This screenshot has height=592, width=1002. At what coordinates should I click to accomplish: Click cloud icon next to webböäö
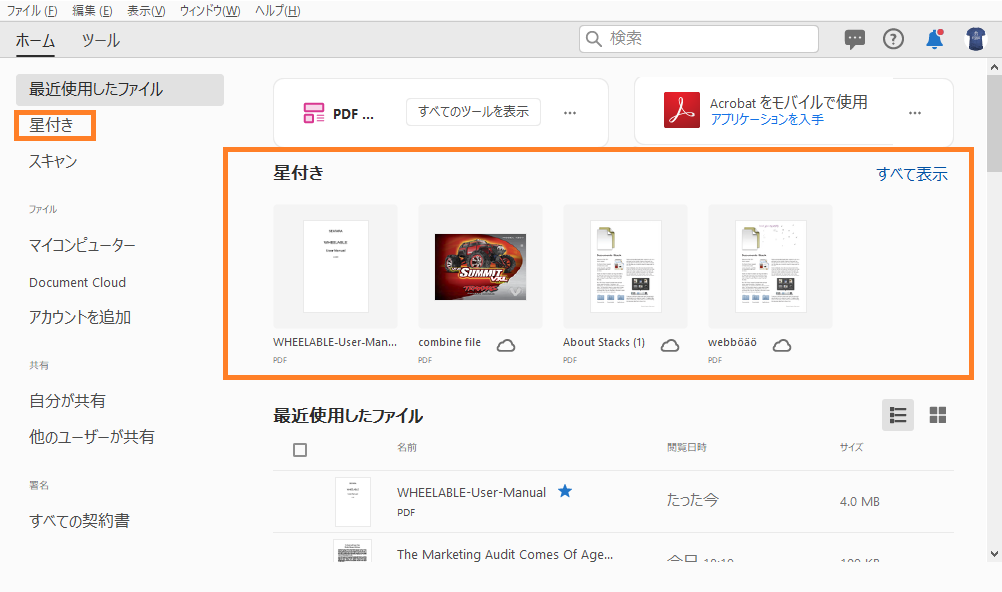782,346
